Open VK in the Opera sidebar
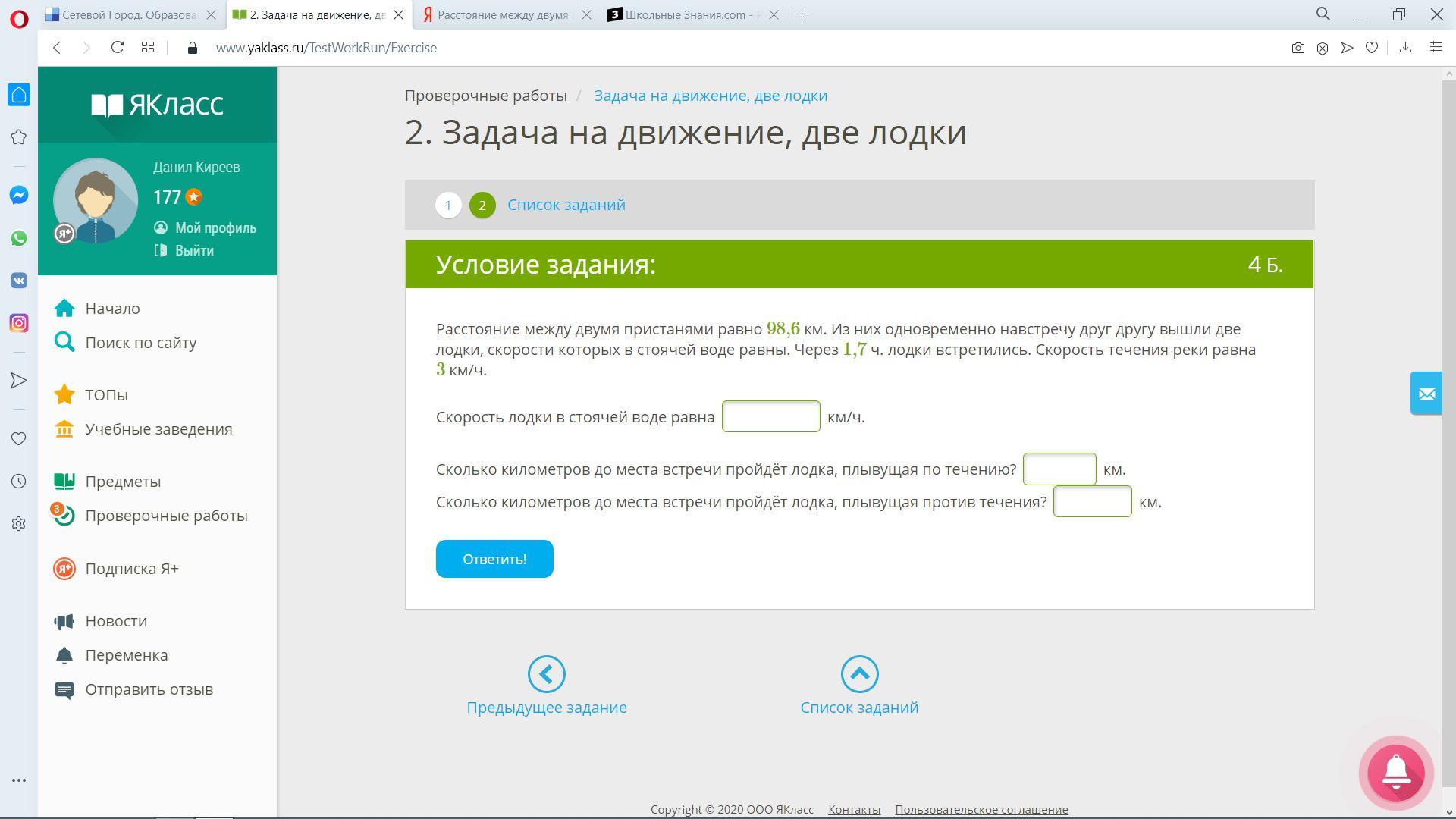 click(19, 281)
